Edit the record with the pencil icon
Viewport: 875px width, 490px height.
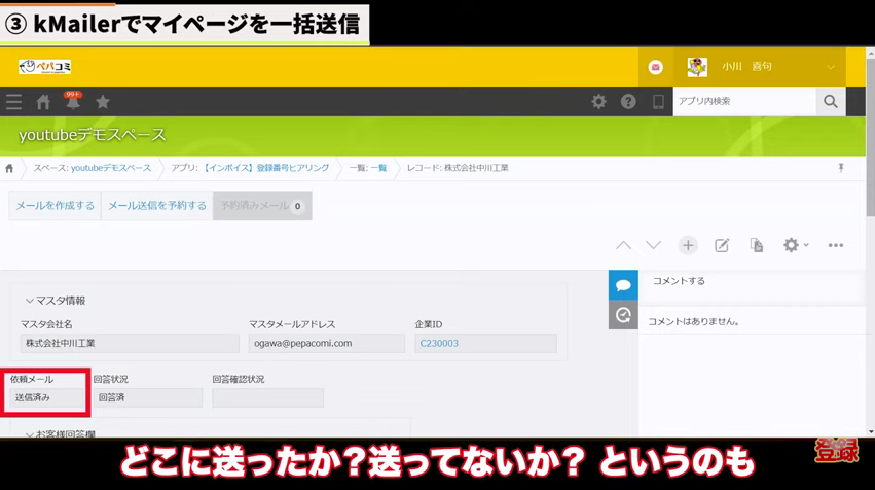click(722, 245)
